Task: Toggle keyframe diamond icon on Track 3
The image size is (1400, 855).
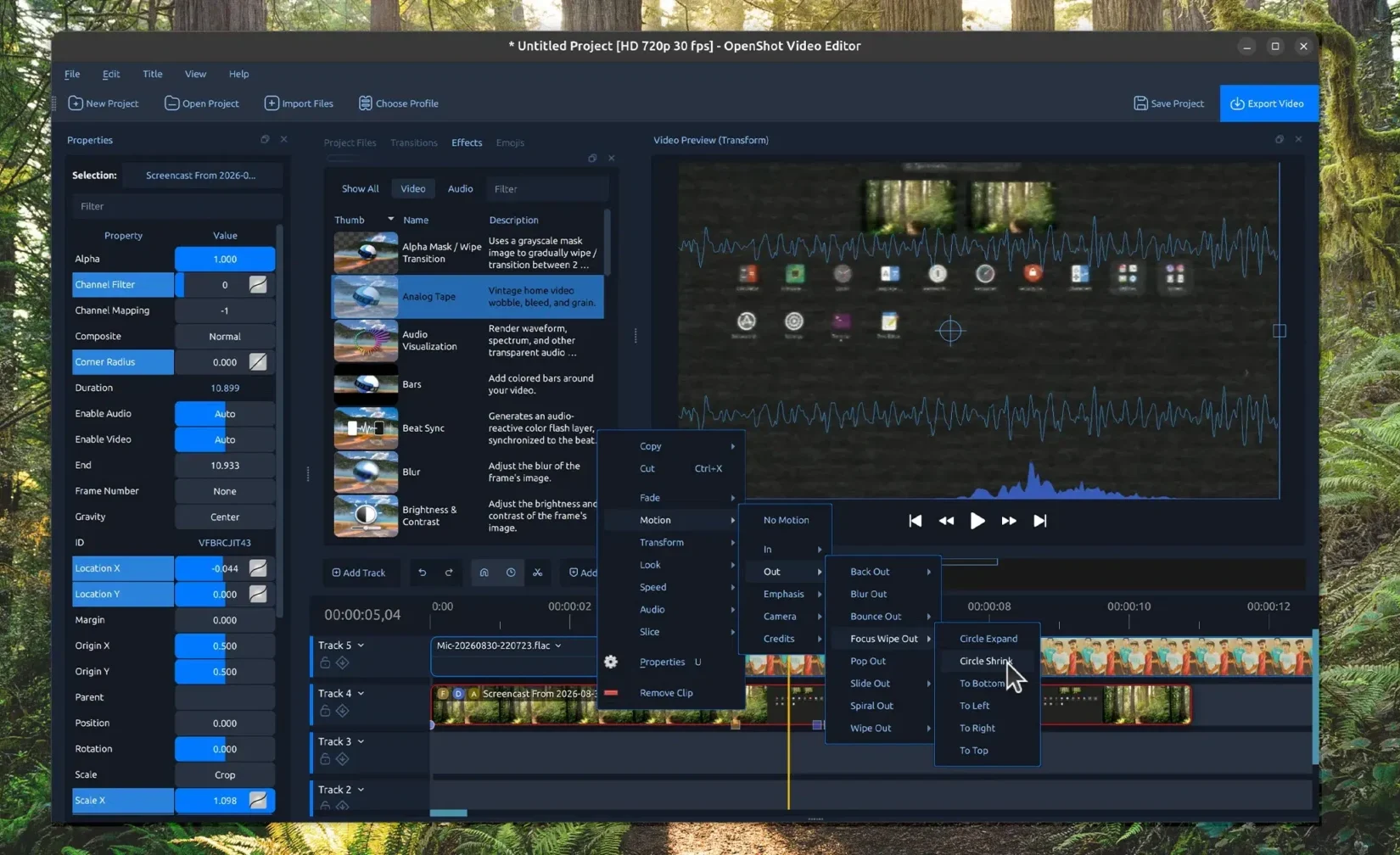Action: (x=343, y=759)
